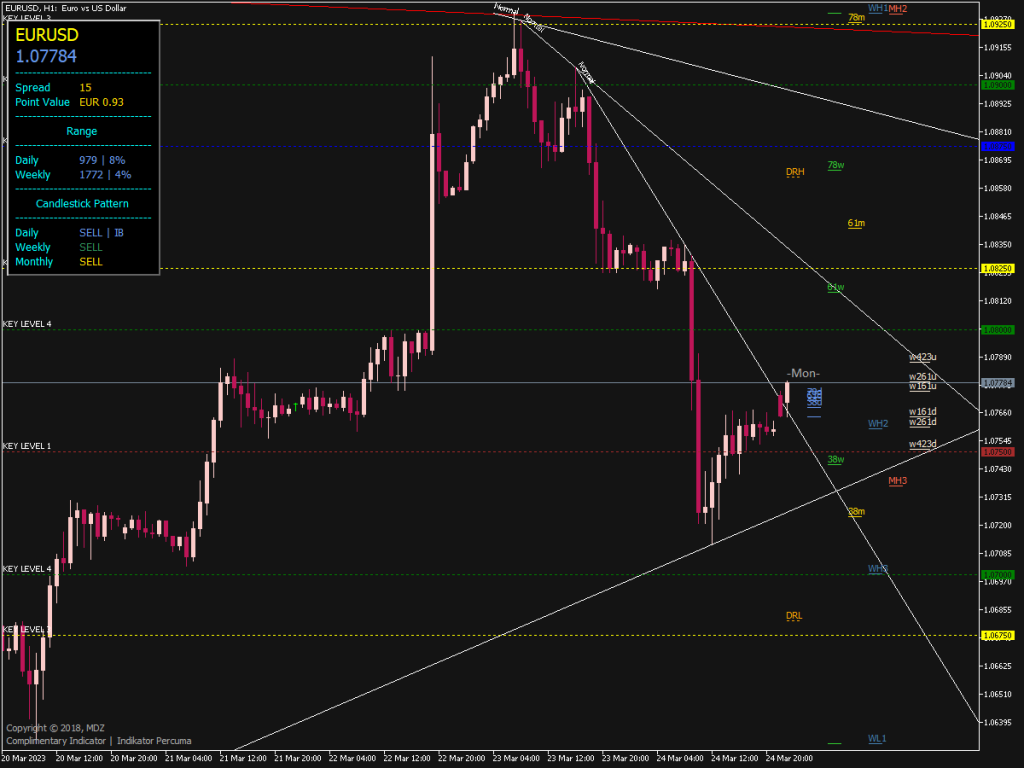The height and width of the screenshot is (768, 1024).
Task: Click the 22 Mar 20:00 time axis label
Action: 461,758
